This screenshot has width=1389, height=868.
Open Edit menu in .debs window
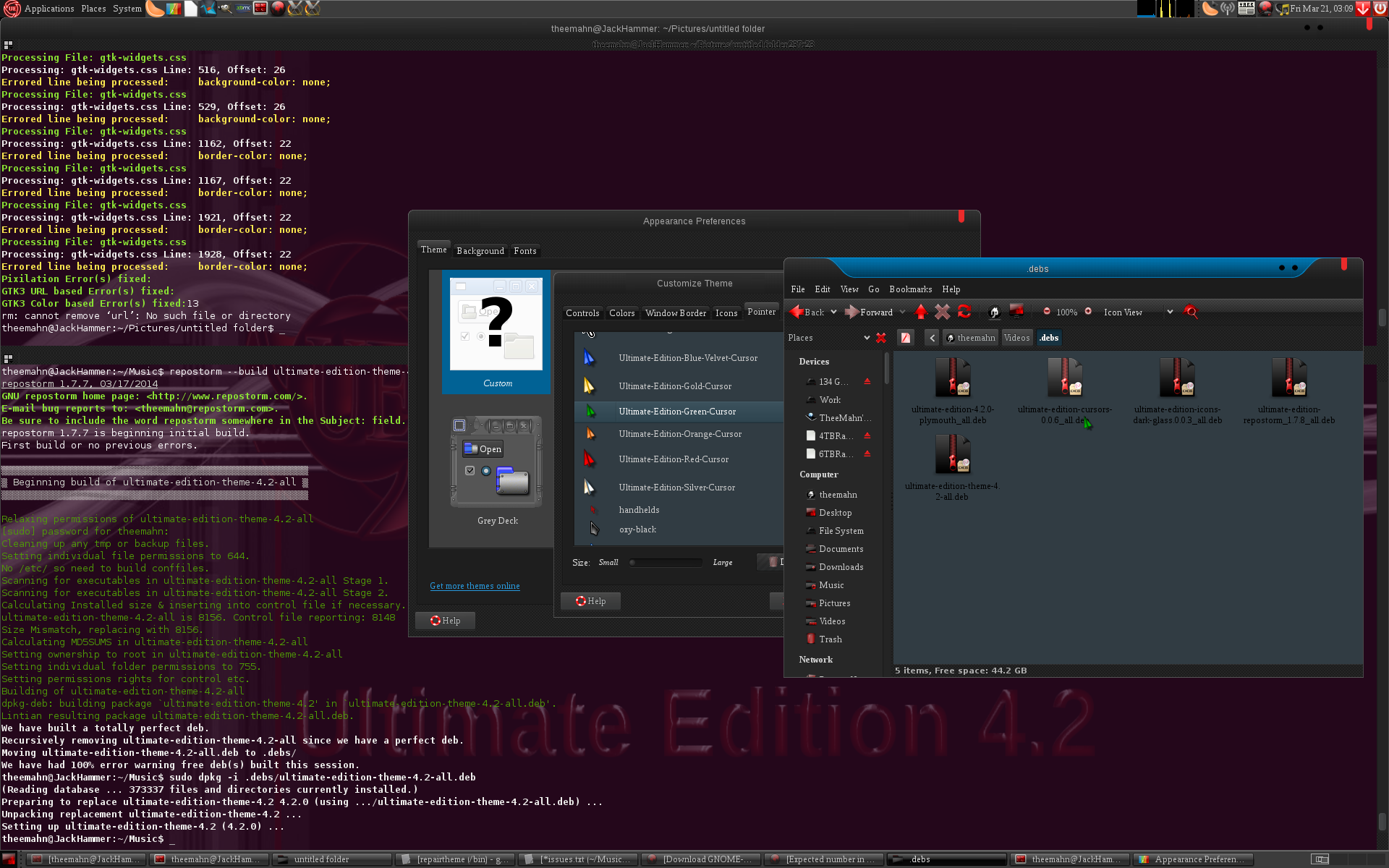click(x=823, y=289)
